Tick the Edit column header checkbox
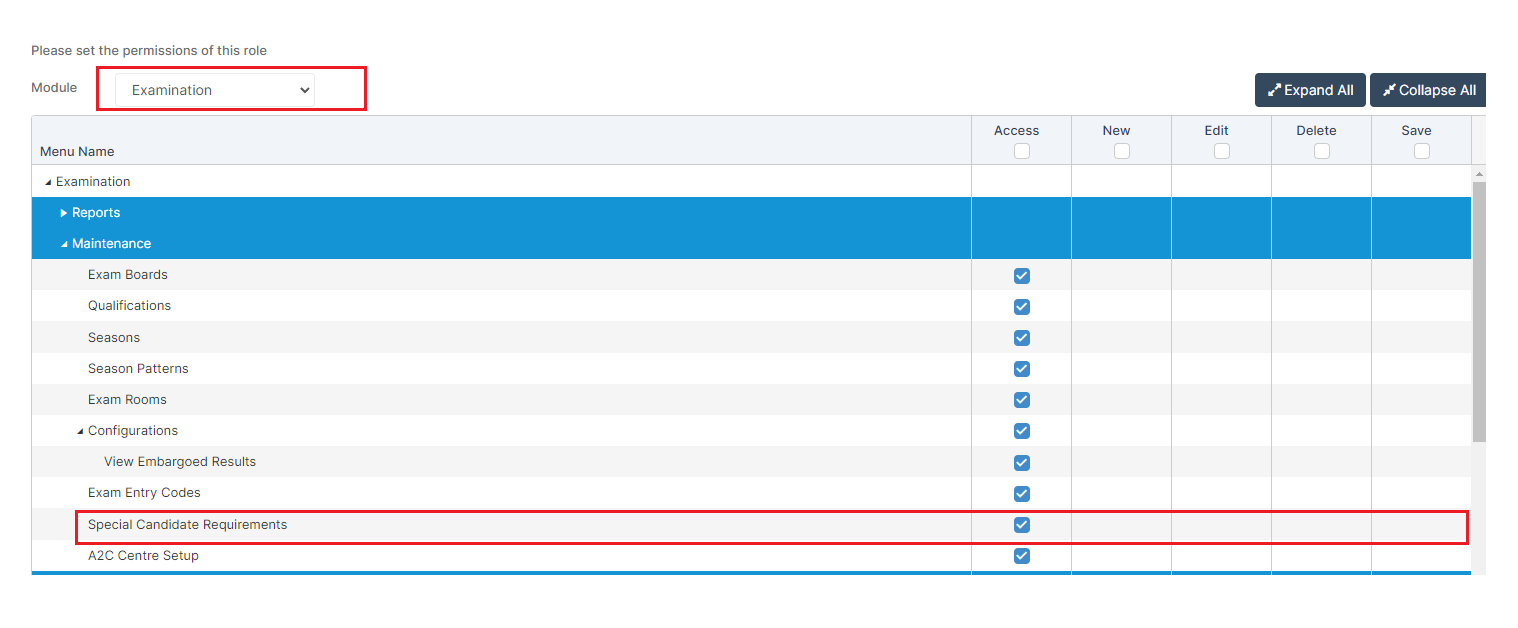This screenshot has width=1518, height=628. 1222,151
